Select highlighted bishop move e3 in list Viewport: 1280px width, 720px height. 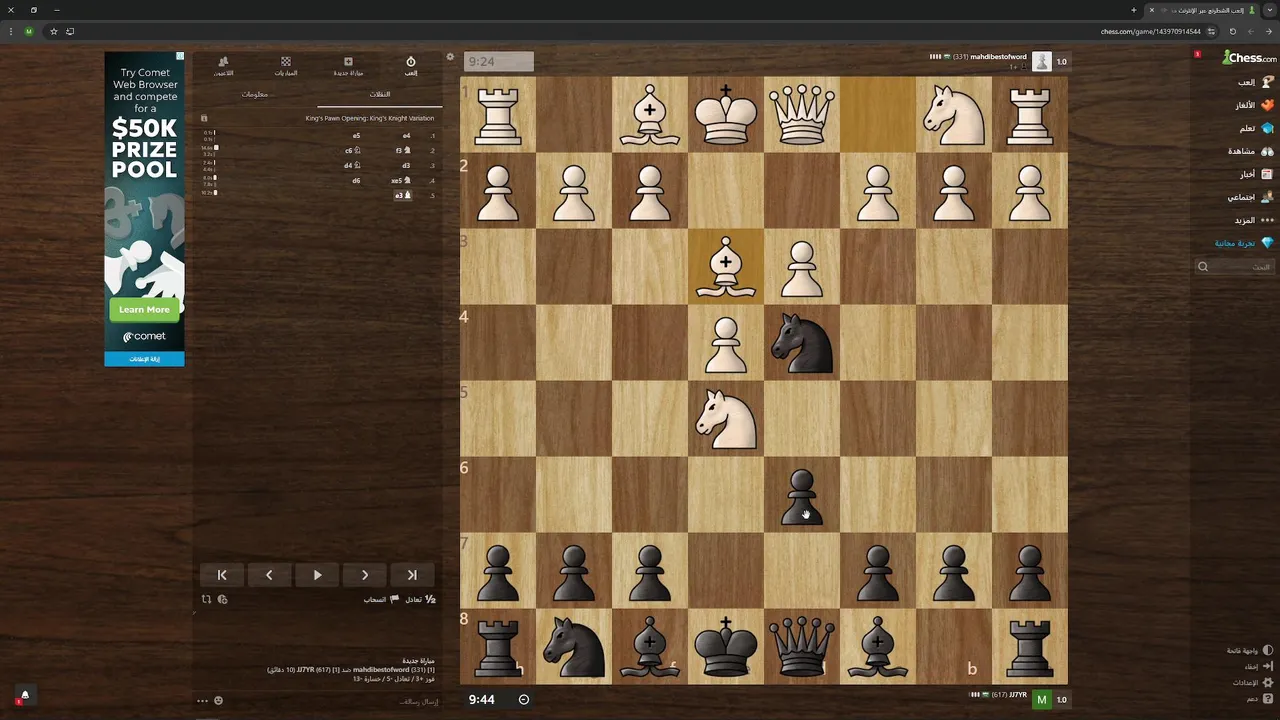[403, 195]
